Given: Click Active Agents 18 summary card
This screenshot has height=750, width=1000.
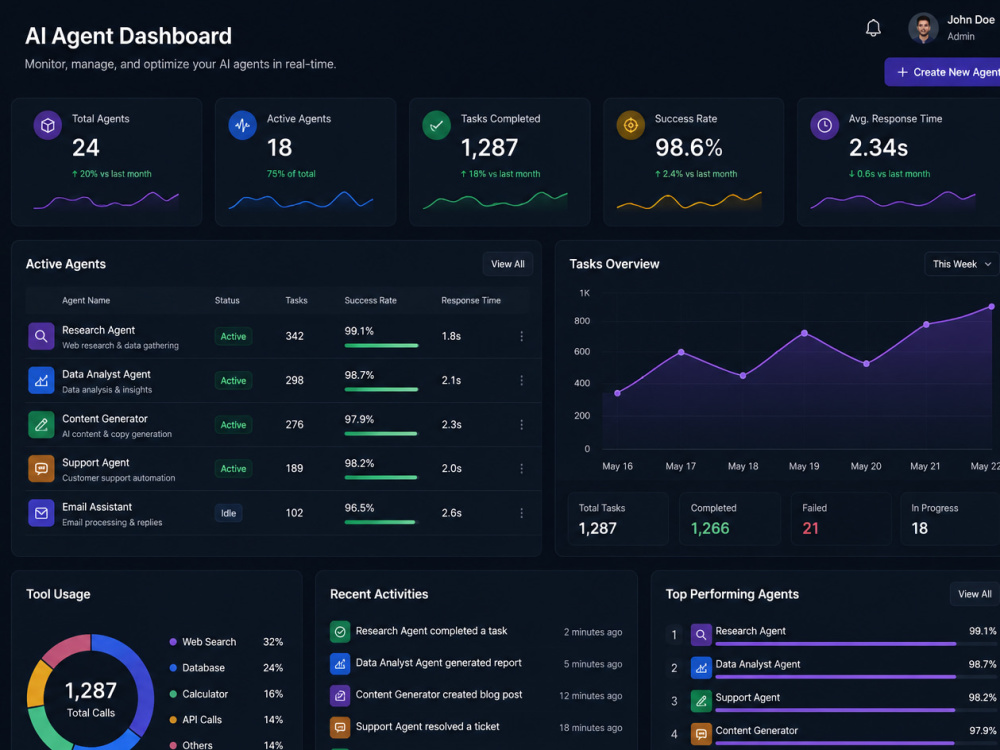Looking at the screenshot, I should [305, 162].
